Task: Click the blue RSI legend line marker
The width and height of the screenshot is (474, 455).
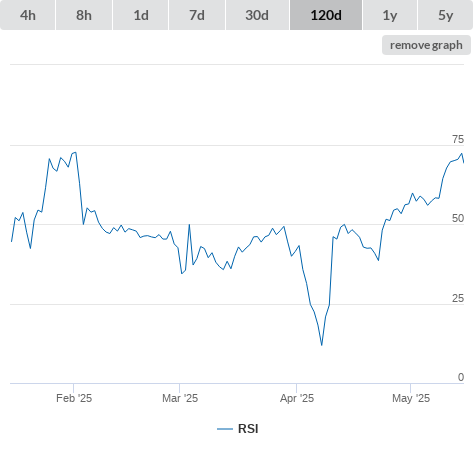Action: [225, 429]
